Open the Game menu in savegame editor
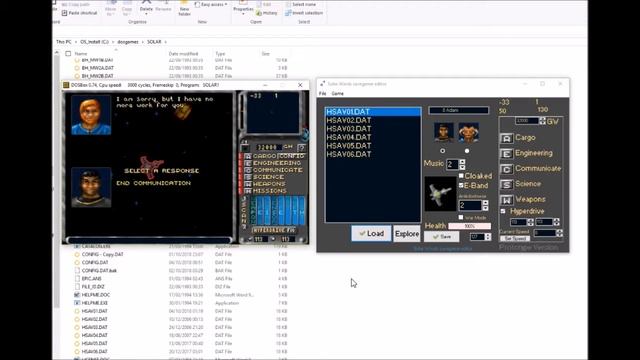The height and width of the screenshot is (360, 640). click(x=338, y=94)
